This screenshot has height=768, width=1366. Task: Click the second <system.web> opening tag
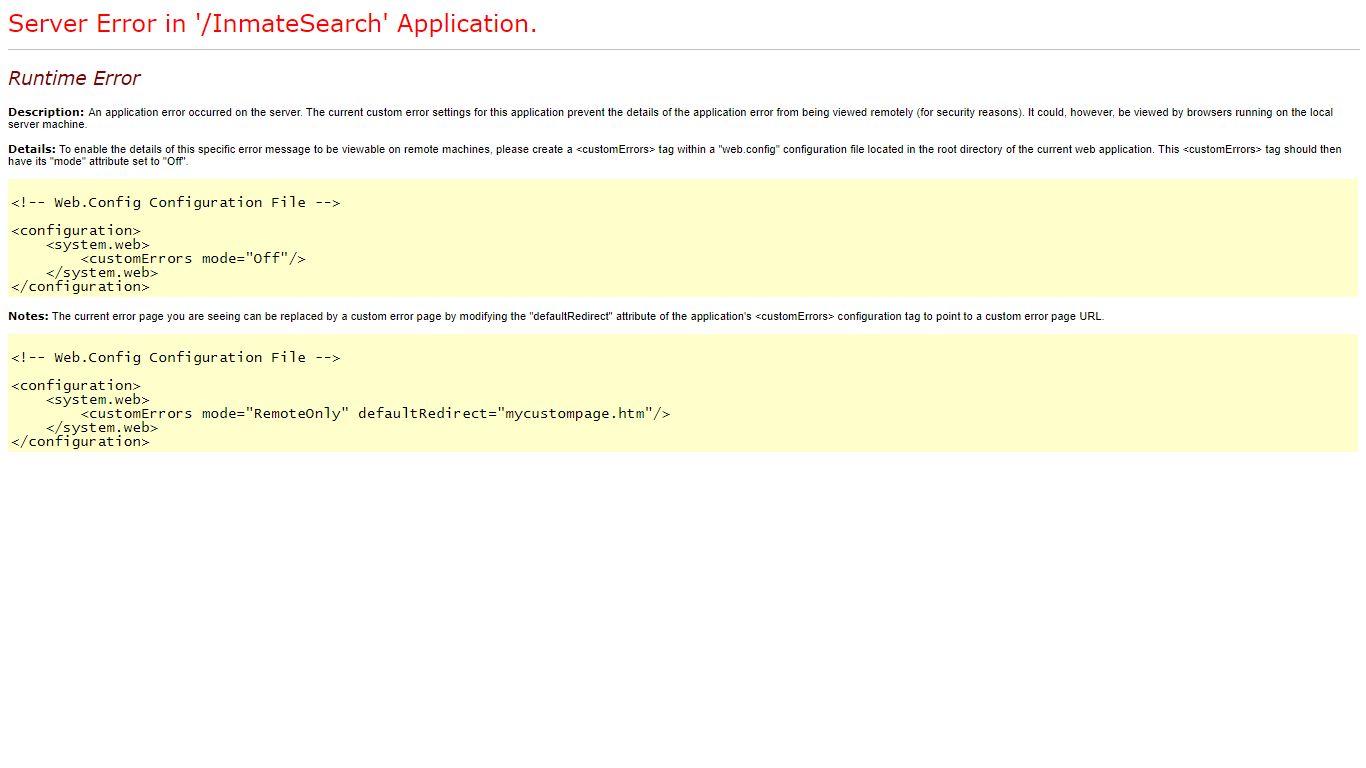(98, 399)
